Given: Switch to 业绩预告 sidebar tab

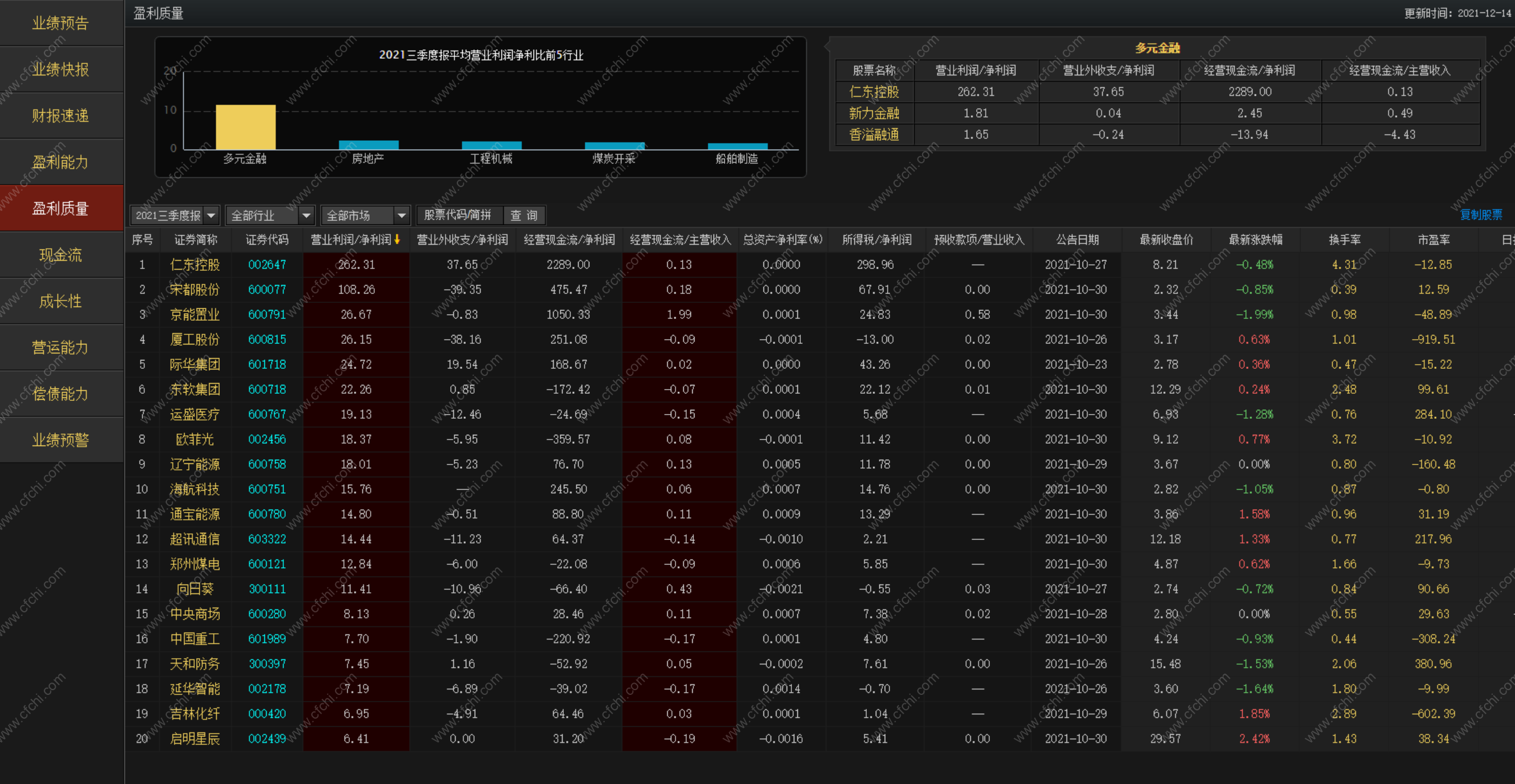Looking at the screenshot, I should click(x=61, y=23).
